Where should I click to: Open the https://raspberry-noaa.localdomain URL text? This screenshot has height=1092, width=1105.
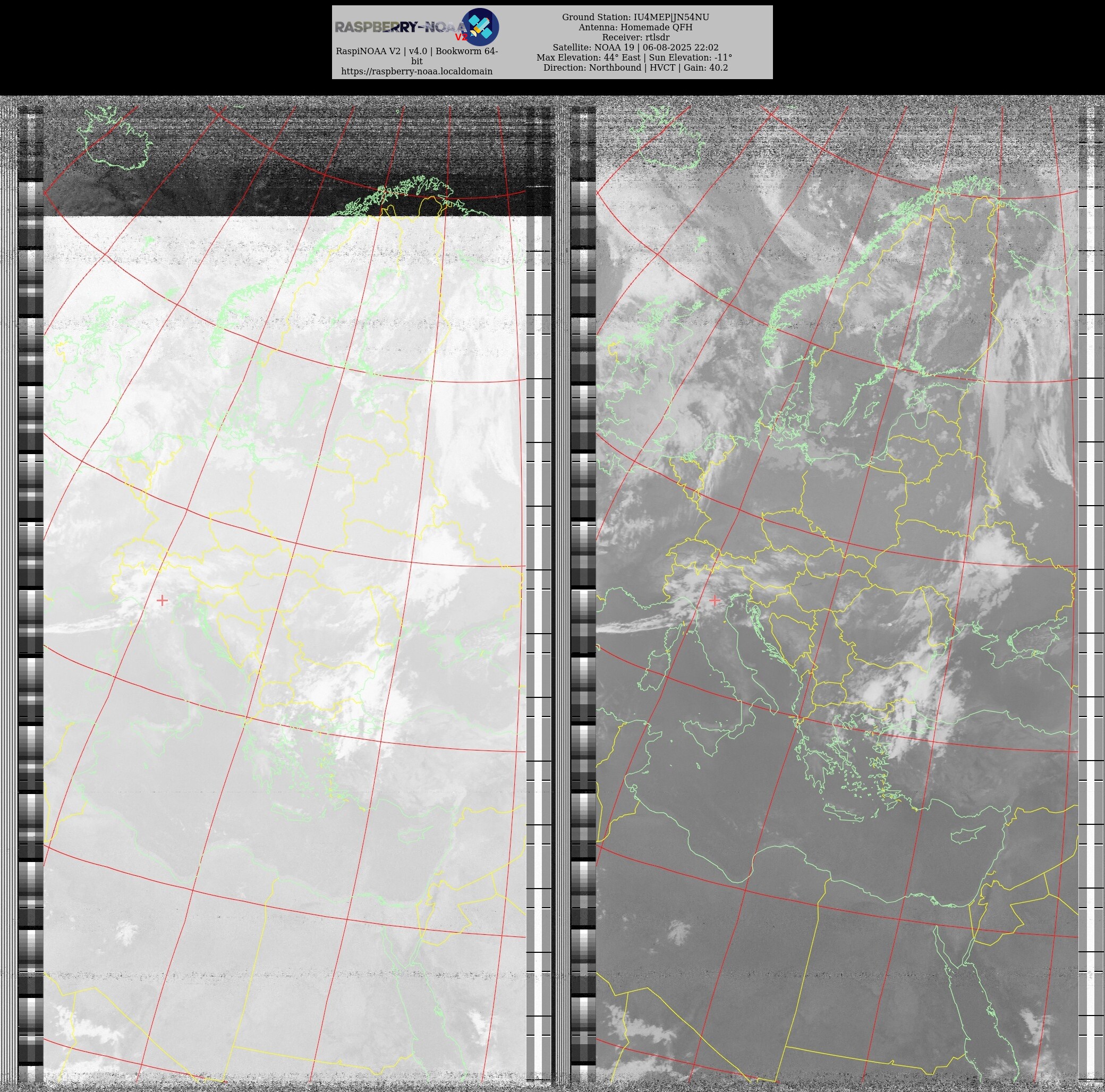pyautogui.click(x=417, y=72)
